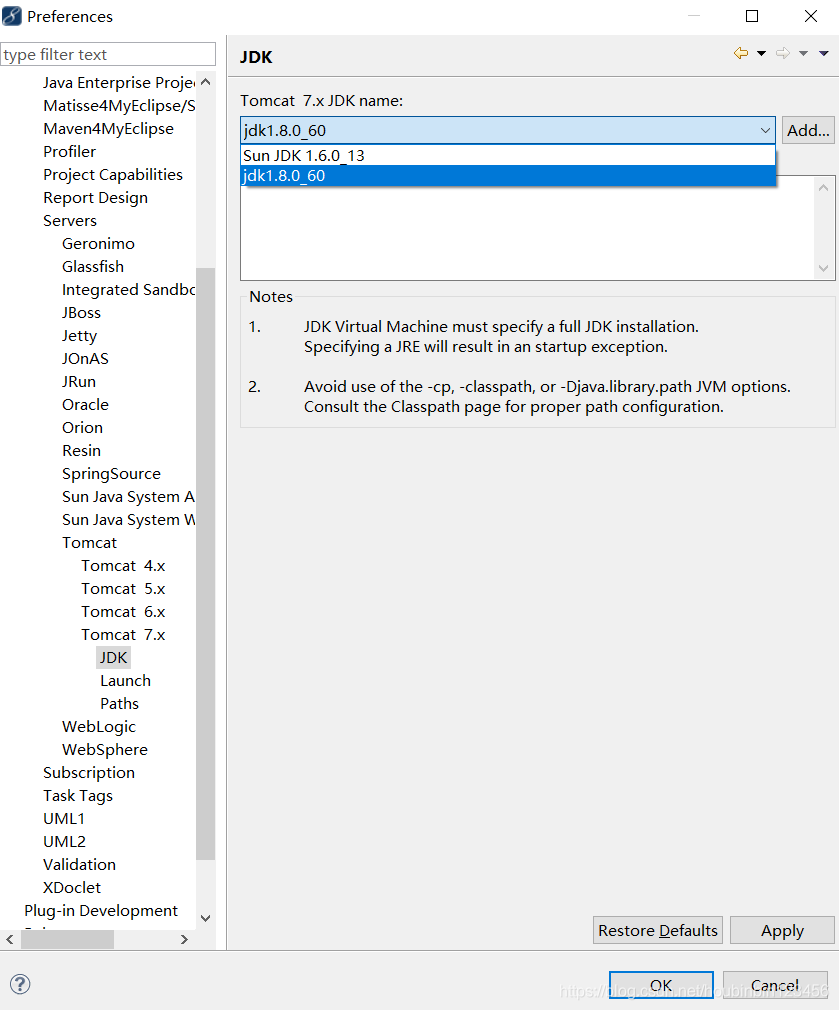
Task: Select JOnAS server entry
Action: 85,359
